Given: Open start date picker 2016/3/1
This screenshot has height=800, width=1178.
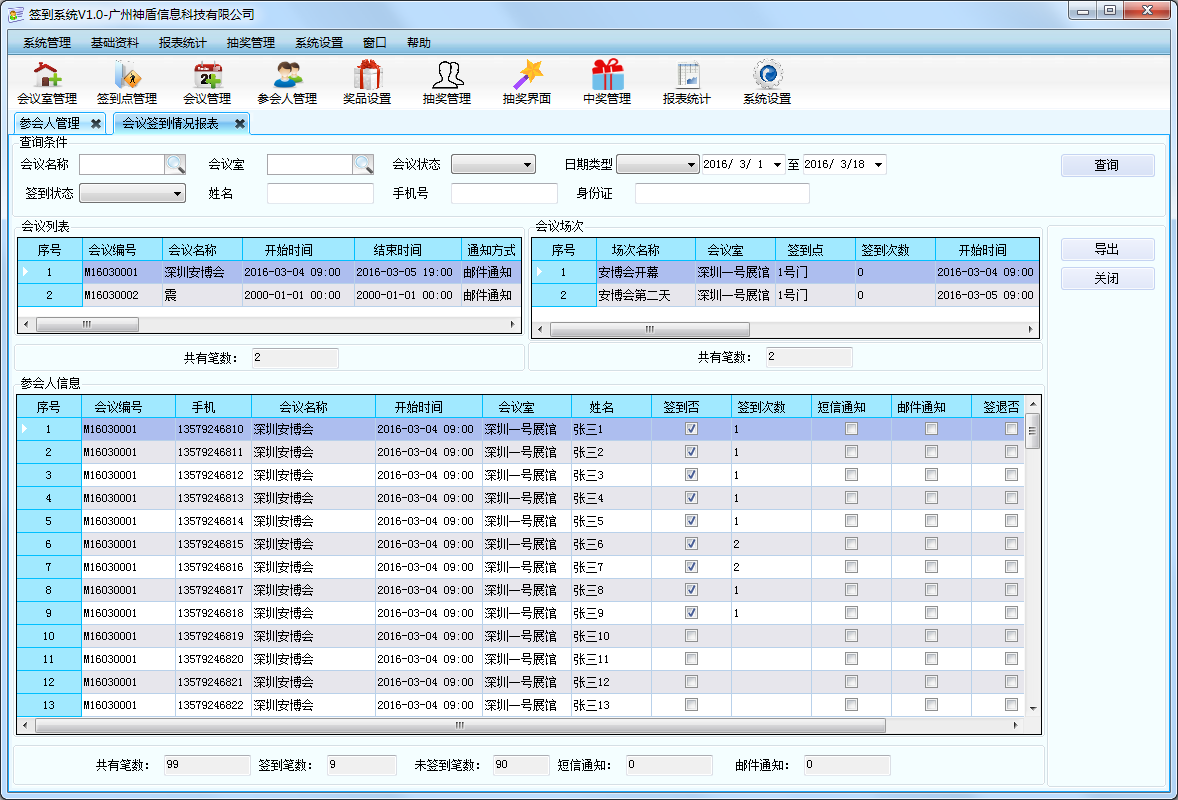Looking at the screenshot, I should pyautogui.click(x=778, y=165).
